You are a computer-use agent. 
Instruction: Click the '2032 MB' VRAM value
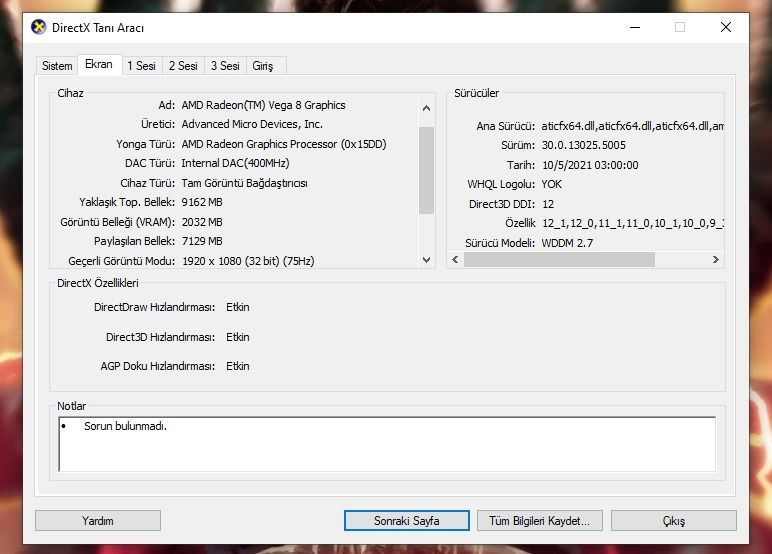tap(202, 222)
